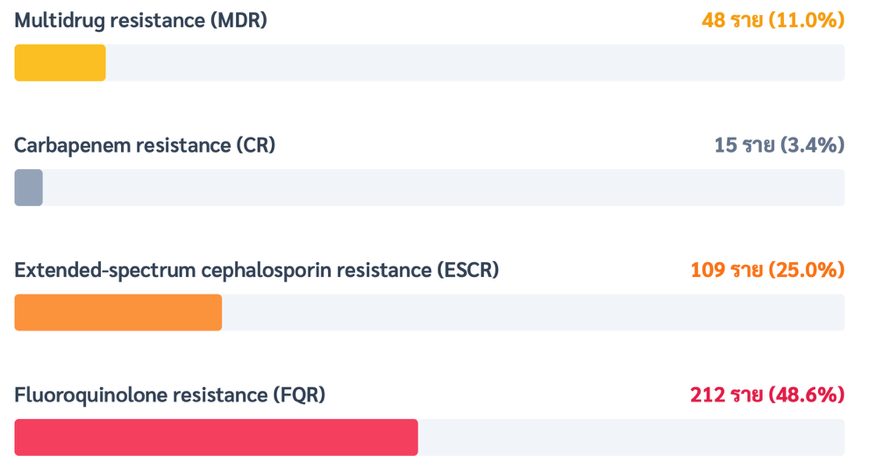Click the empty track of the CR bar

[443, 188]
